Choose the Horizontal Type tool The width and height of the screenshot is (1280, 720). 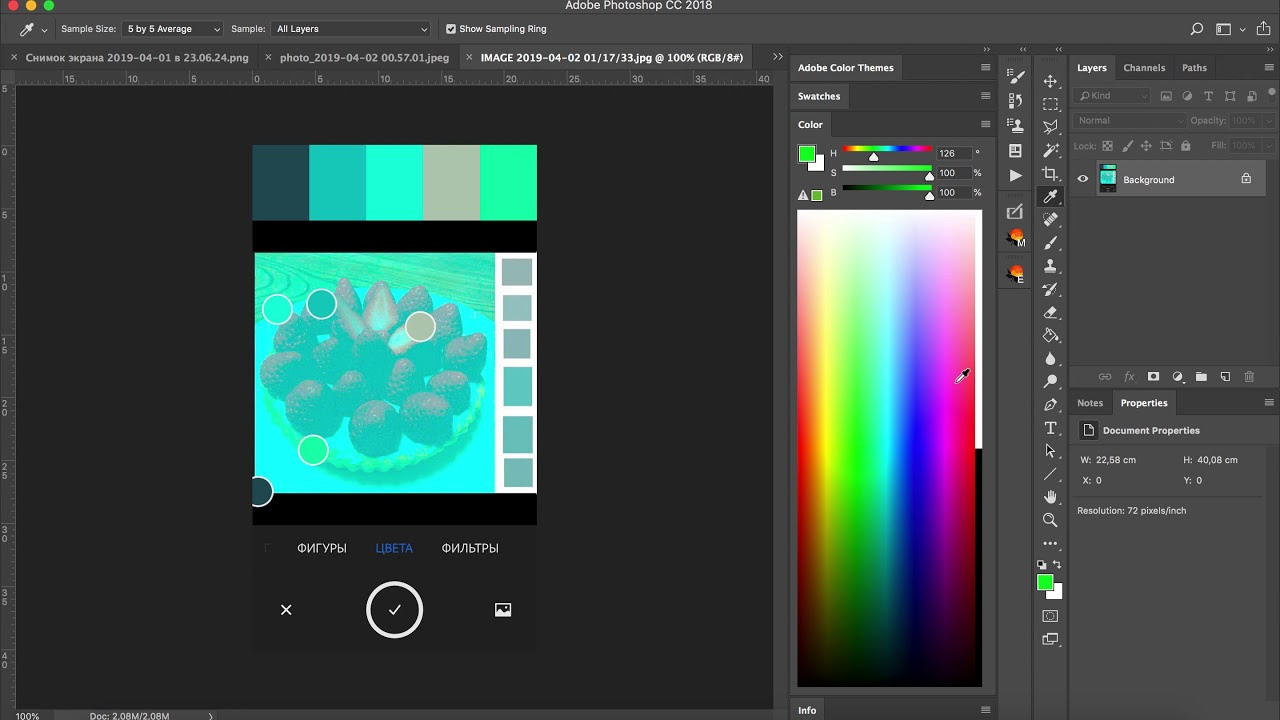pos(1050,428)
